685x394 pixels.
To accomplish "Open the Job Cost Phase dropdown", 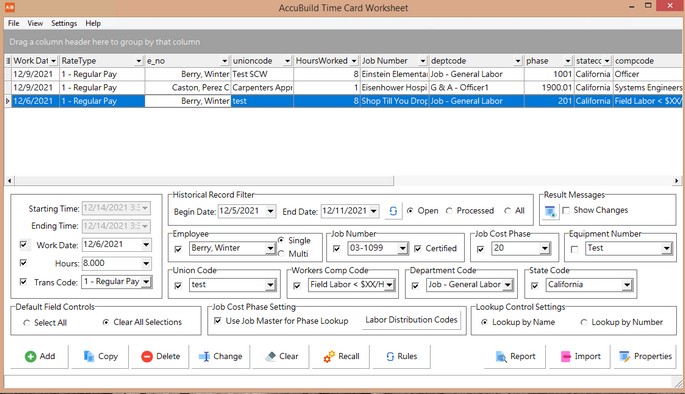I will point(544,249).
